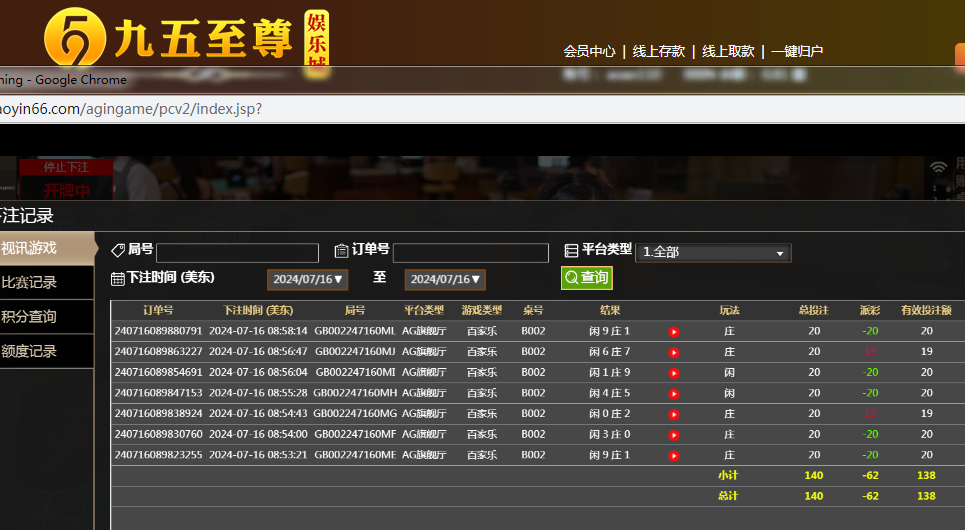The image size is (965, 530).
Task: Open the end date picker after 至
Action: pyautogui.click(x=445, y=280)
